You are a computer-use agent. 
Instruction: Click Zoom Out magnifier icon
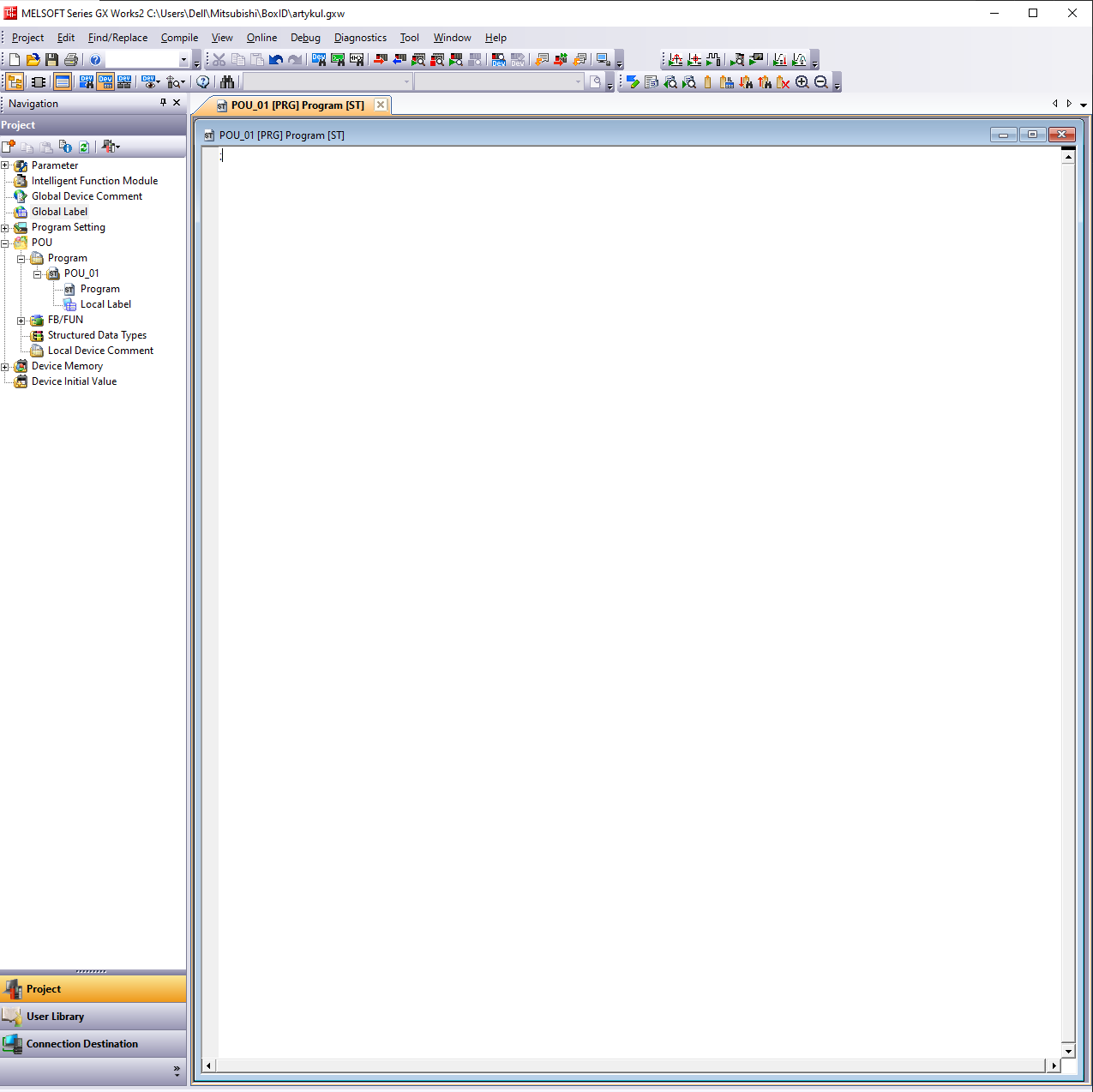pyautogui.click(x=821, y=82)
